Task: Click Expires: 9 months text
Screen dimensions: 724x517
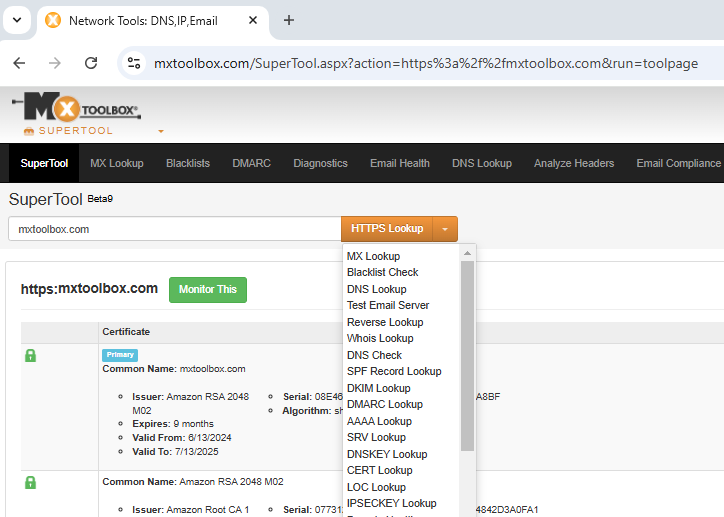Action: point(173,424)
